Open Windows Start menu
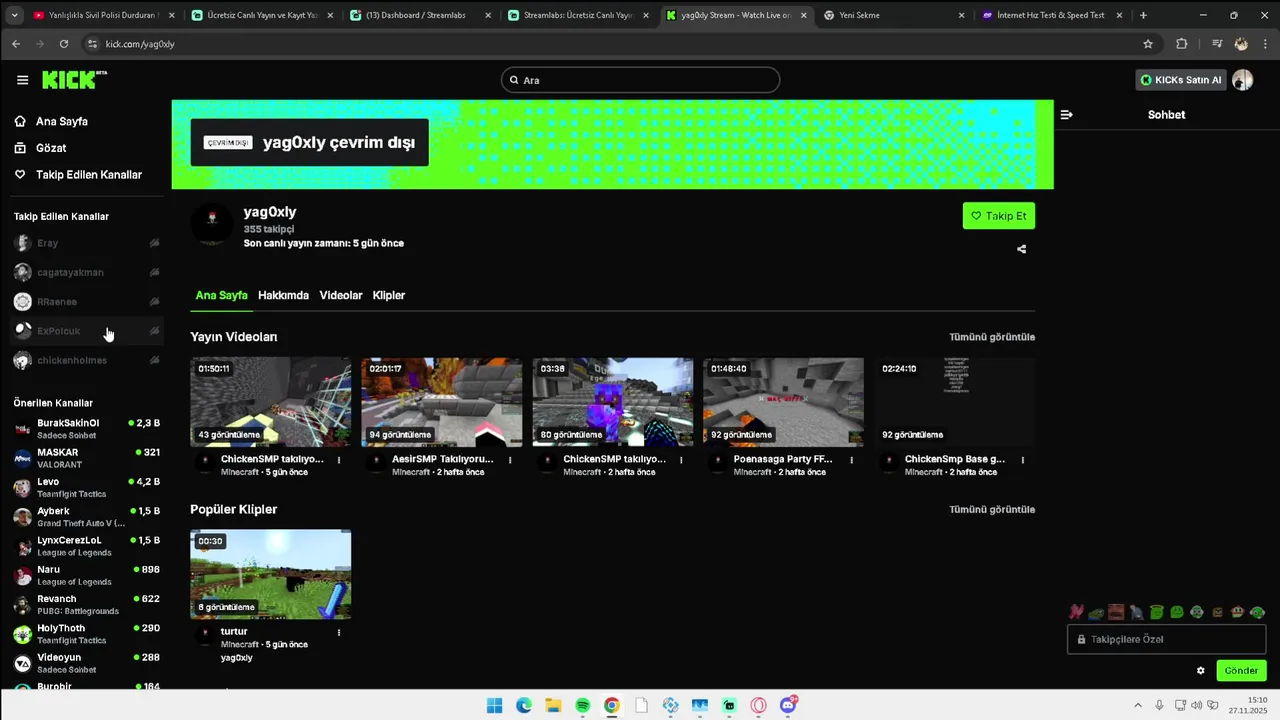1280x720 pixels. coord(494,706)
